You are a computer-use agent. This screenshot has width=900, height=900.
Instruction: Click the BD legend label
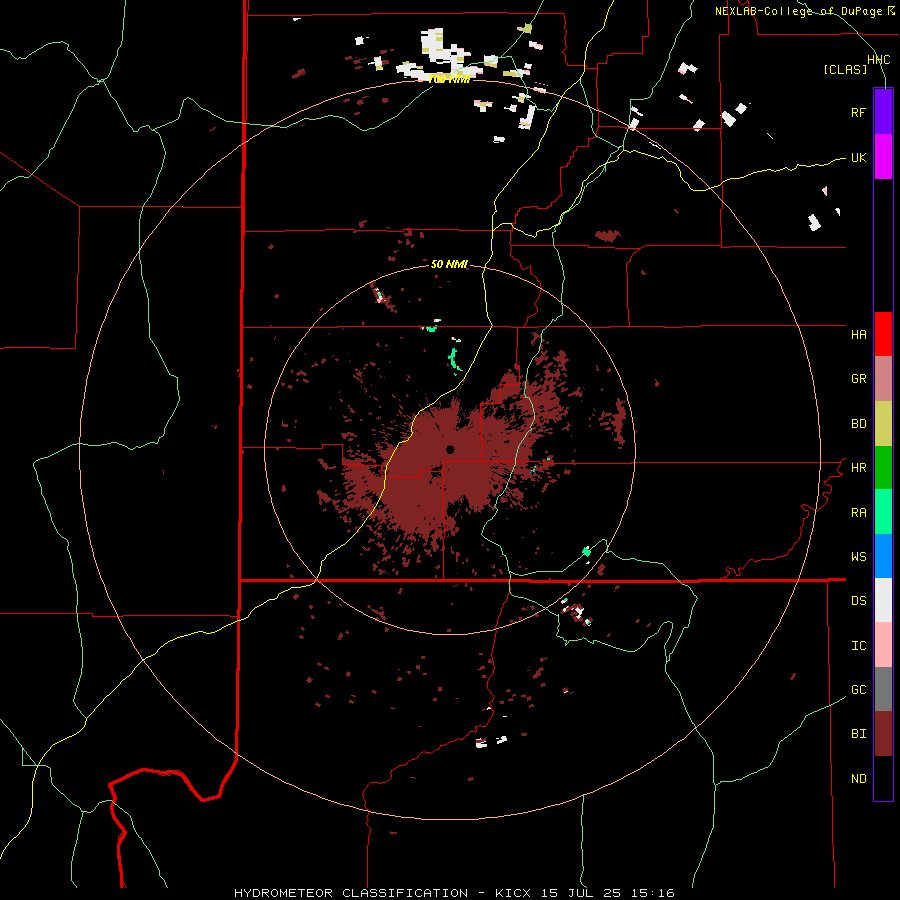pos(858,424)
